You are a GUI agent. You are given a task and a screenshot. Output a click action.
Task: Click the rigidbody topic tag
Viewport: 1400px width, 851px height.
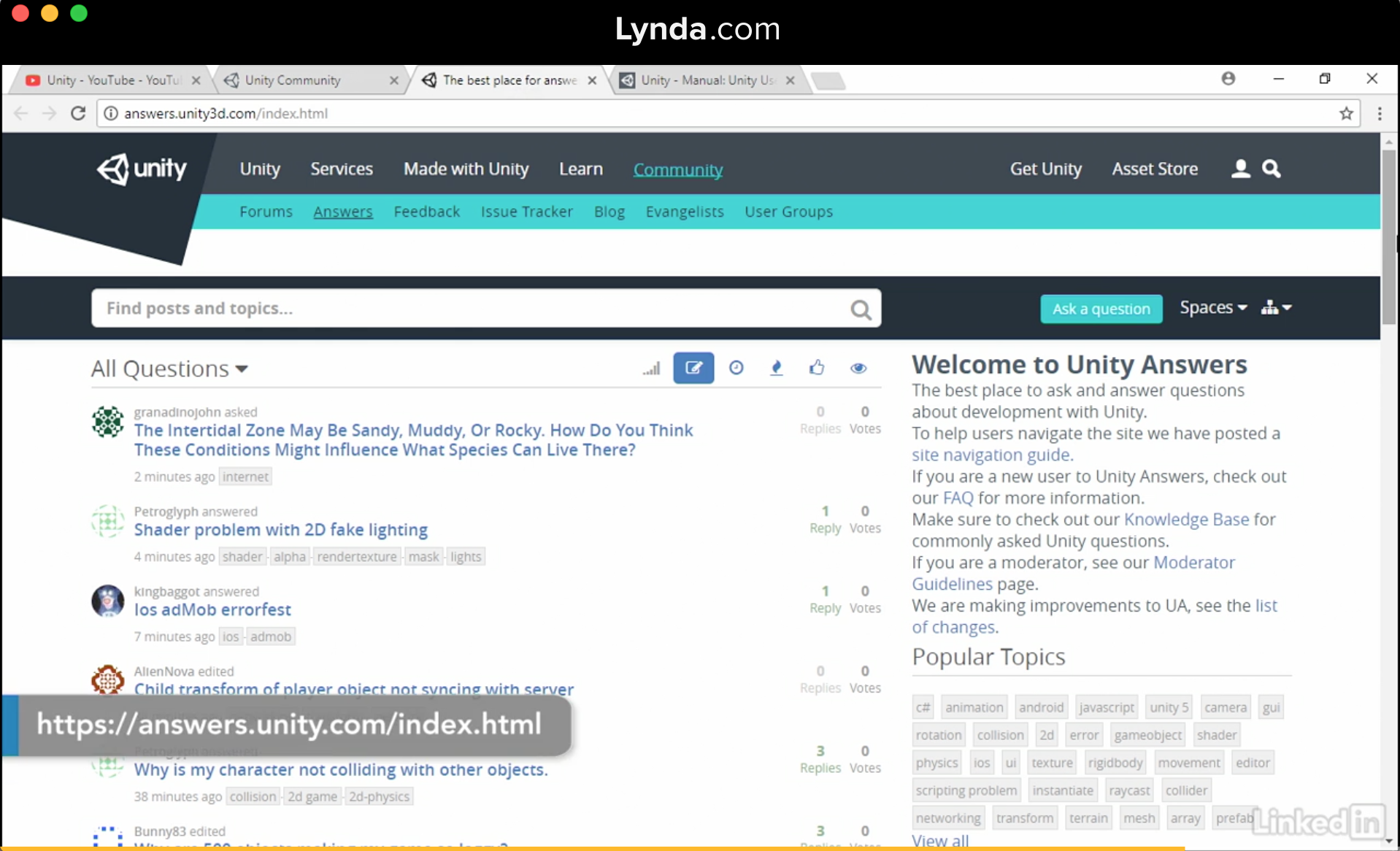pos(1115,763)
